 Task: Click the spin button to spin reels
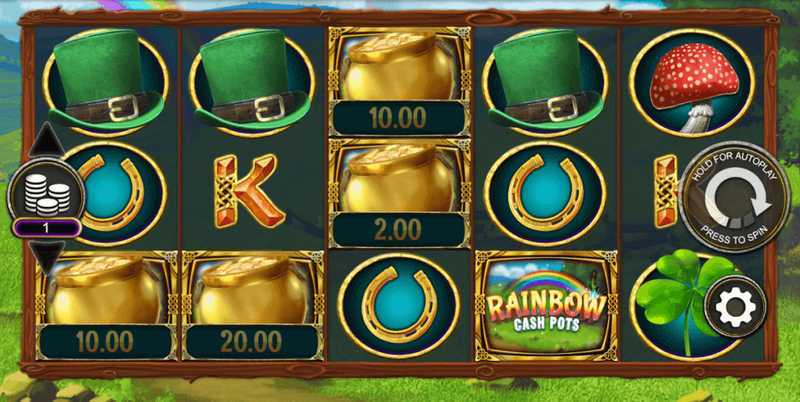click(735, 197)
